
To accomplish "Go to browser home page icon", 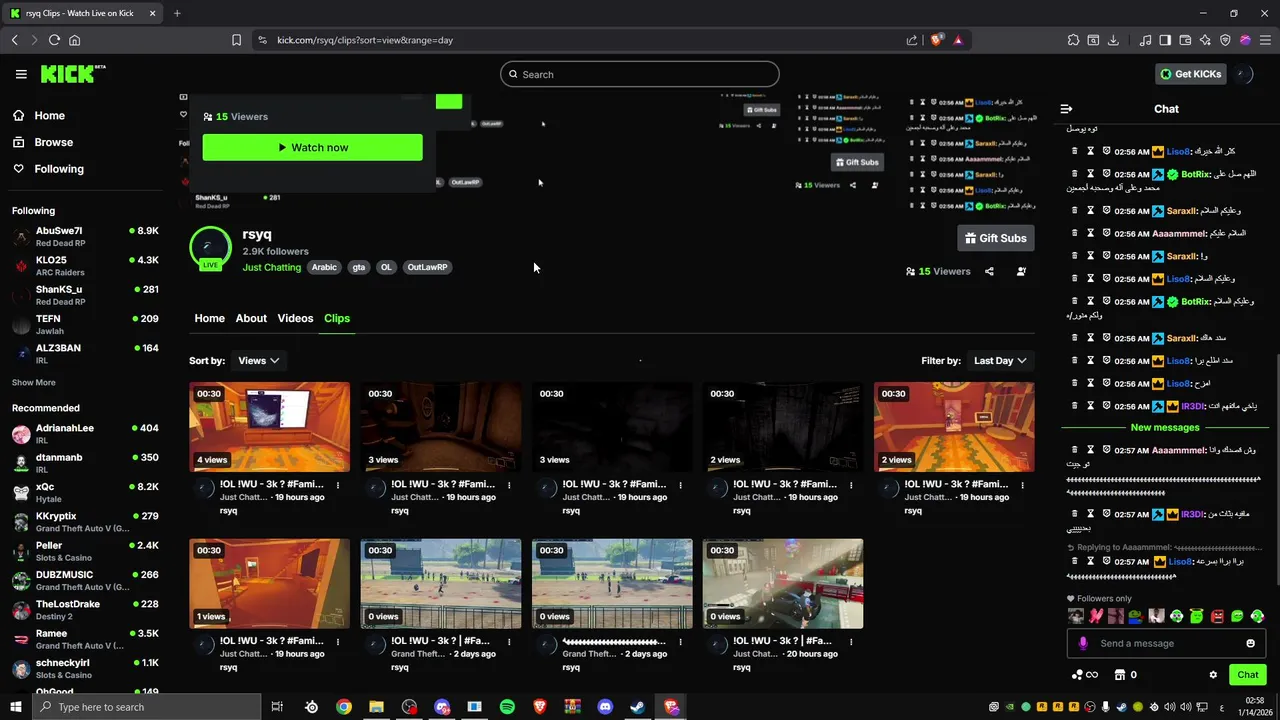I will click(x=74, y=40).
